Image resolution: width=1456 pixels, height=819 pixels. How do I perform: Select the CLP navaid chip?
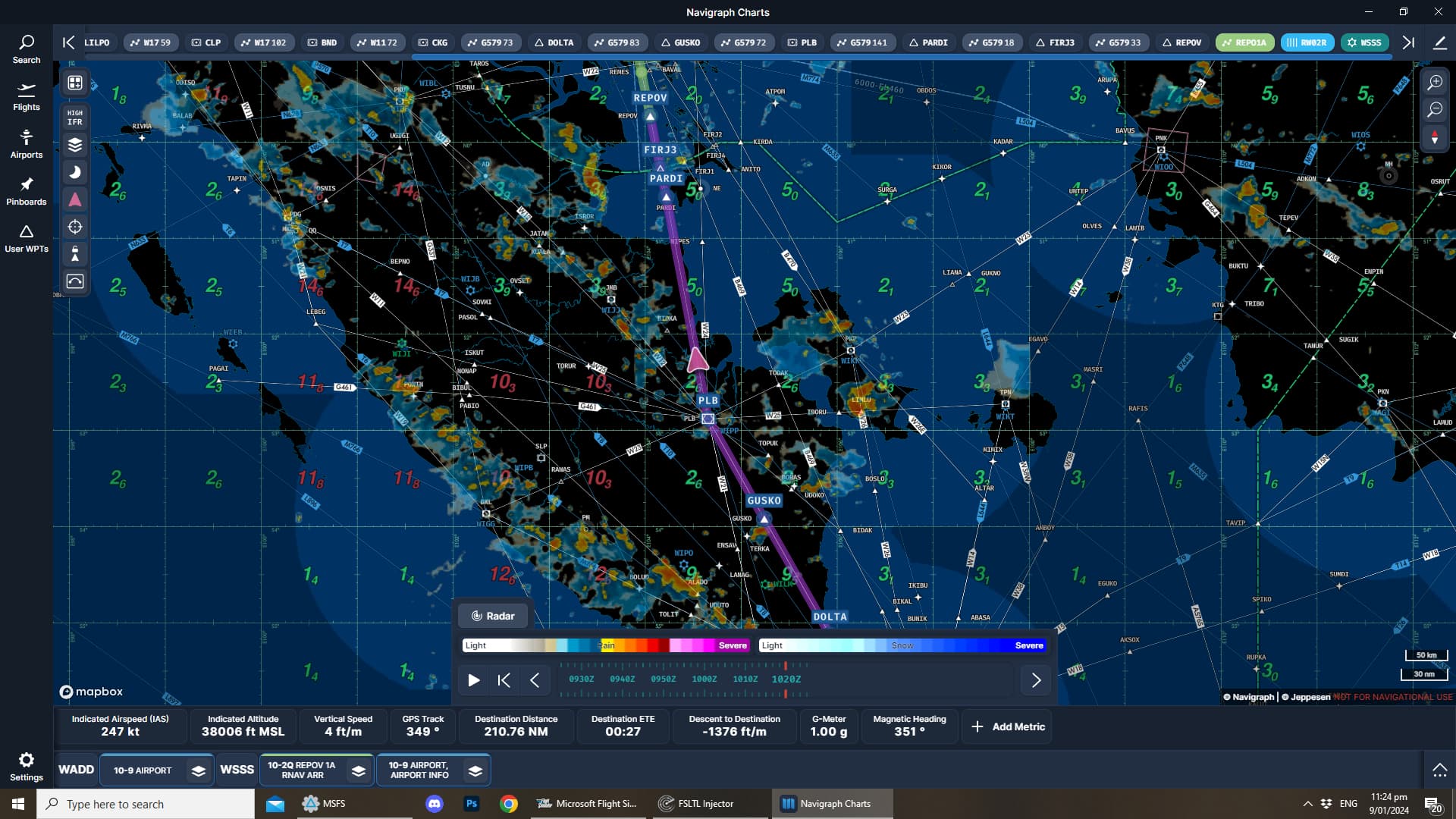tap(206, 42)
